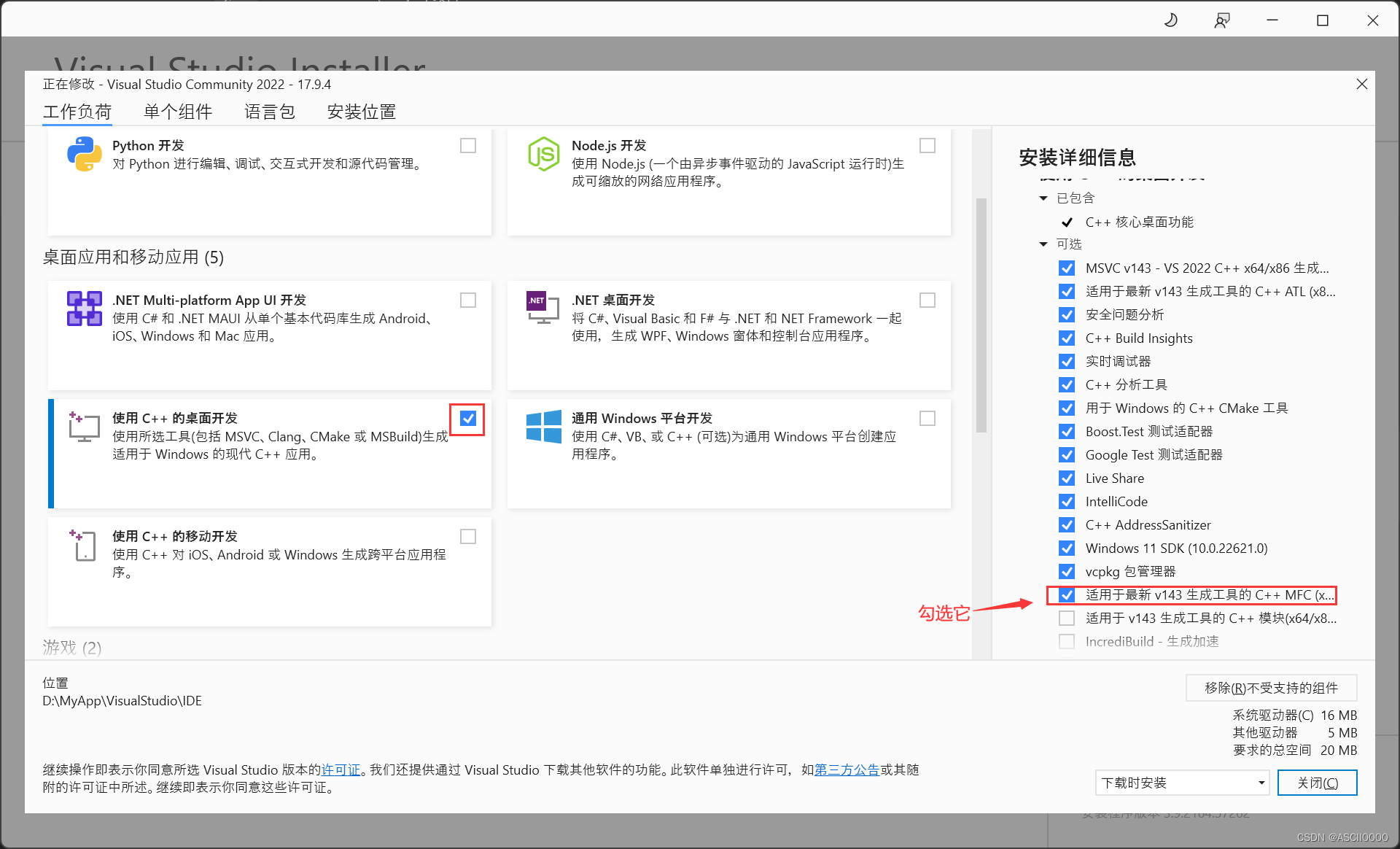Toggle the dark mode moon icon
Screen dimensions: 1400x849
click(1171, 20)
